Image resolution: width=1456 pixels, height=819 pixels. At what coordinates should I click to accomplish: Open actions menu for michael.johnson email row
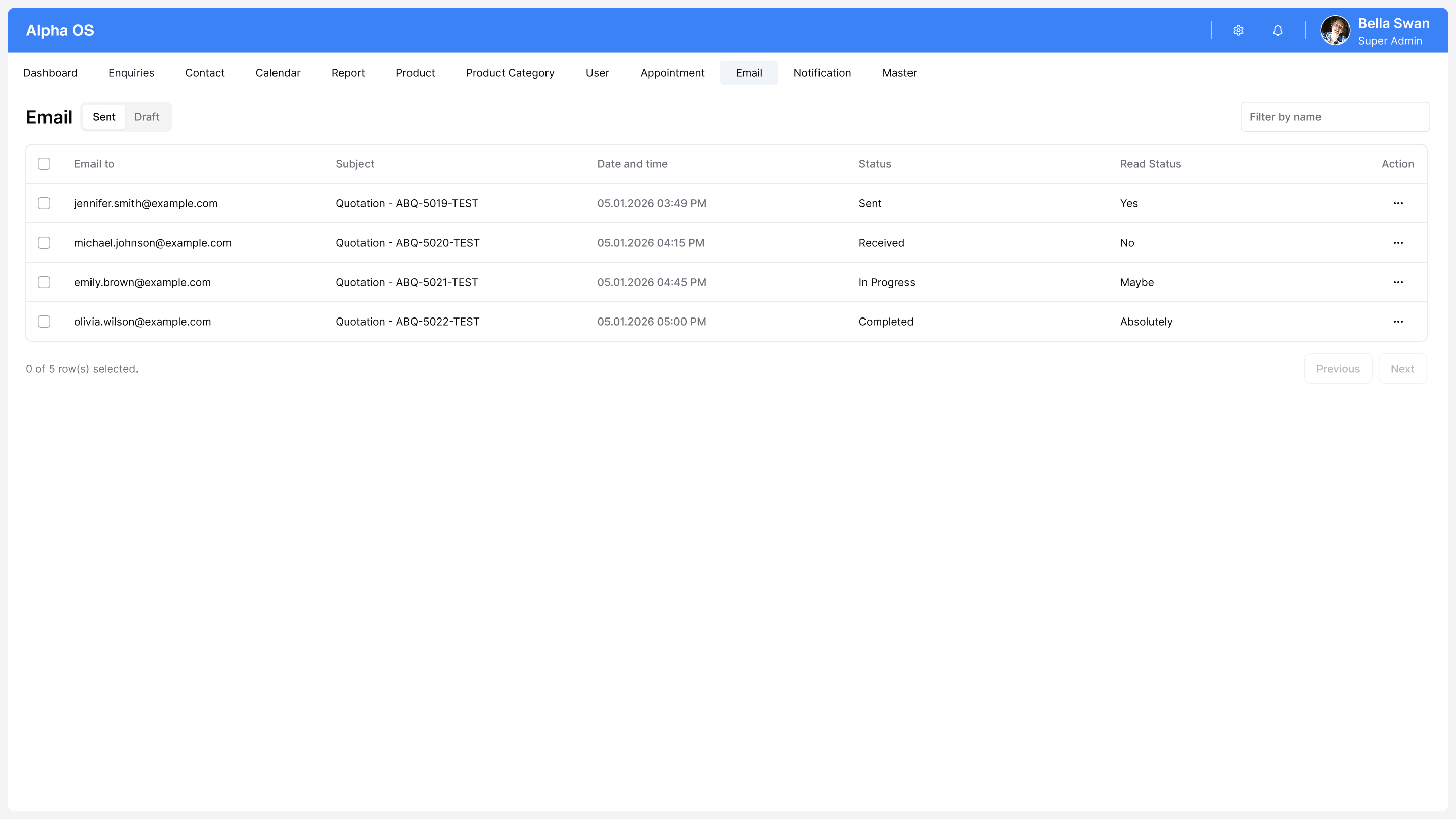[1398, 243]
